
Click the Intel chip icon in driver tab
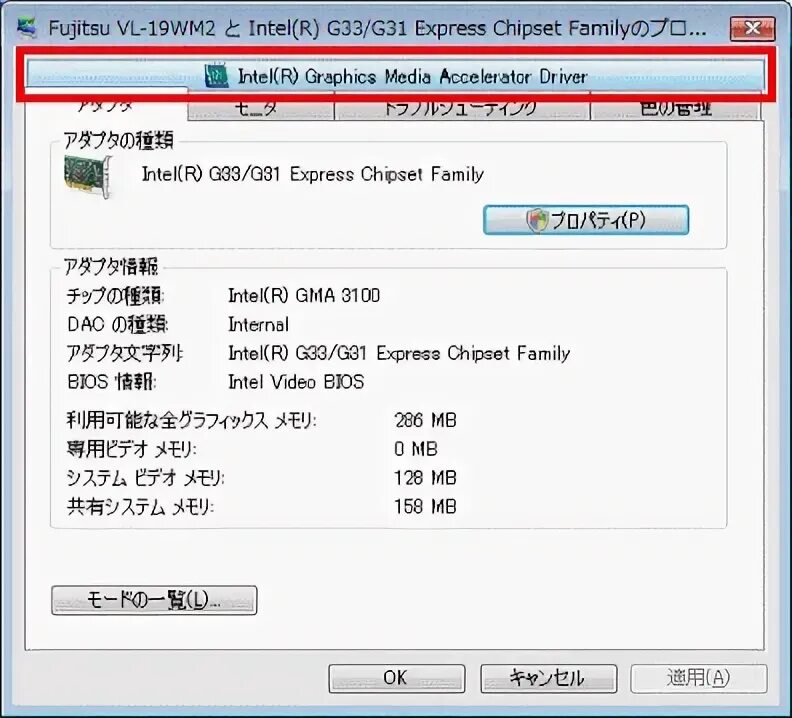217,76
